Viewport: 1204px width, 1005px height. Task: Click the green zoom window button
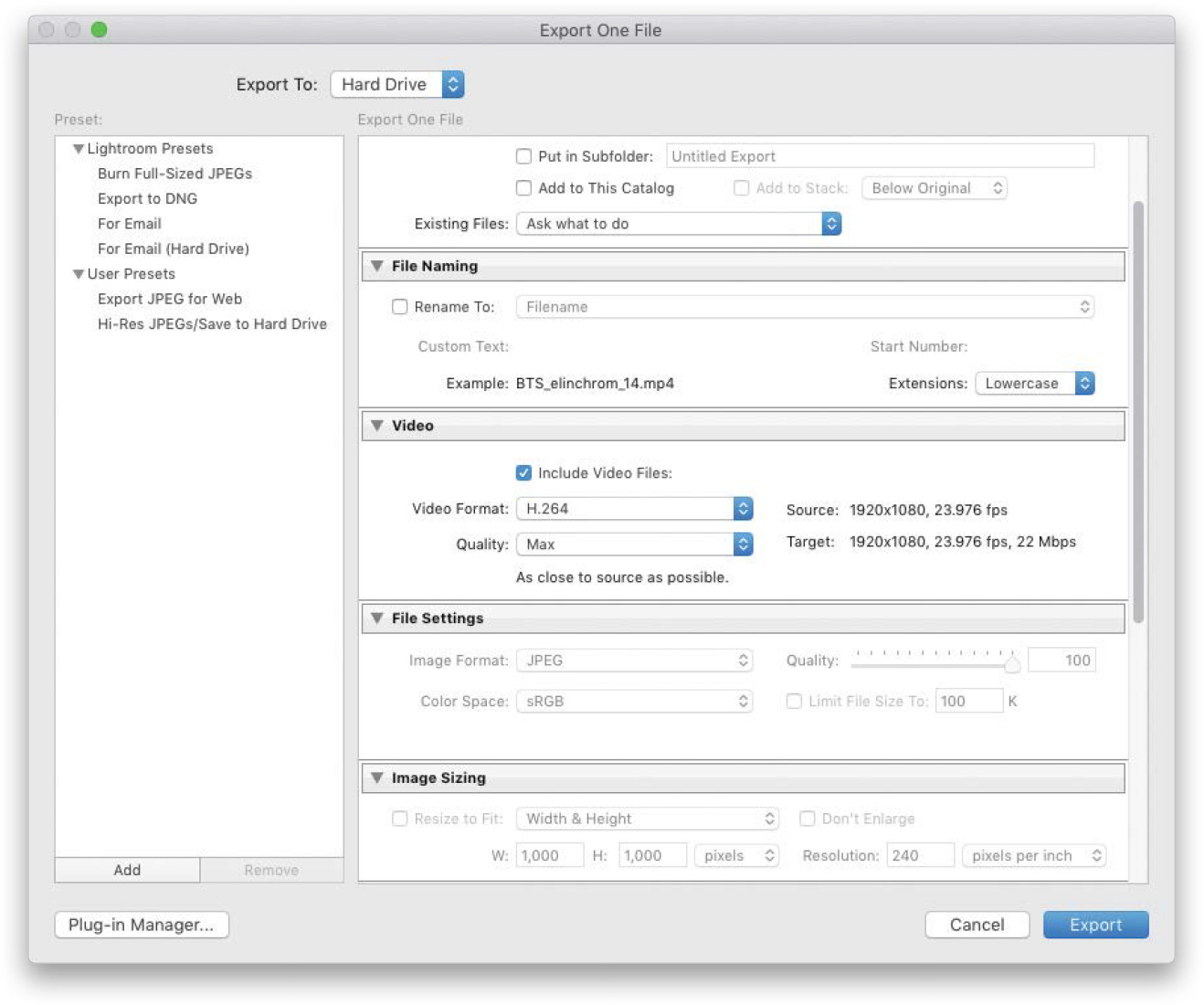coord(99,29)
